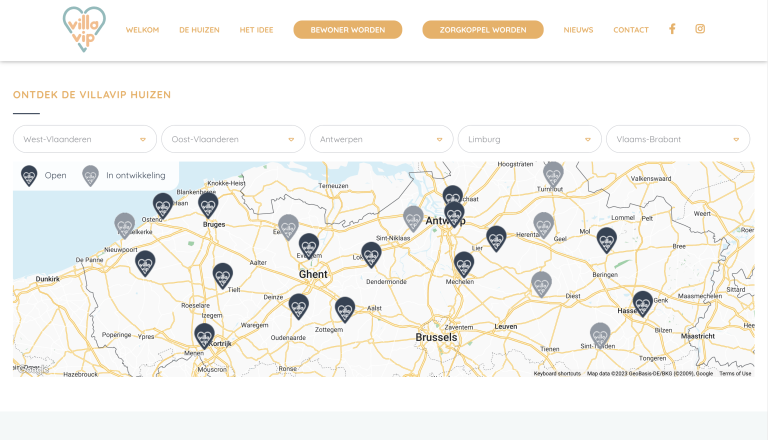Click the Leuven label on map

(x=505, y=326)
